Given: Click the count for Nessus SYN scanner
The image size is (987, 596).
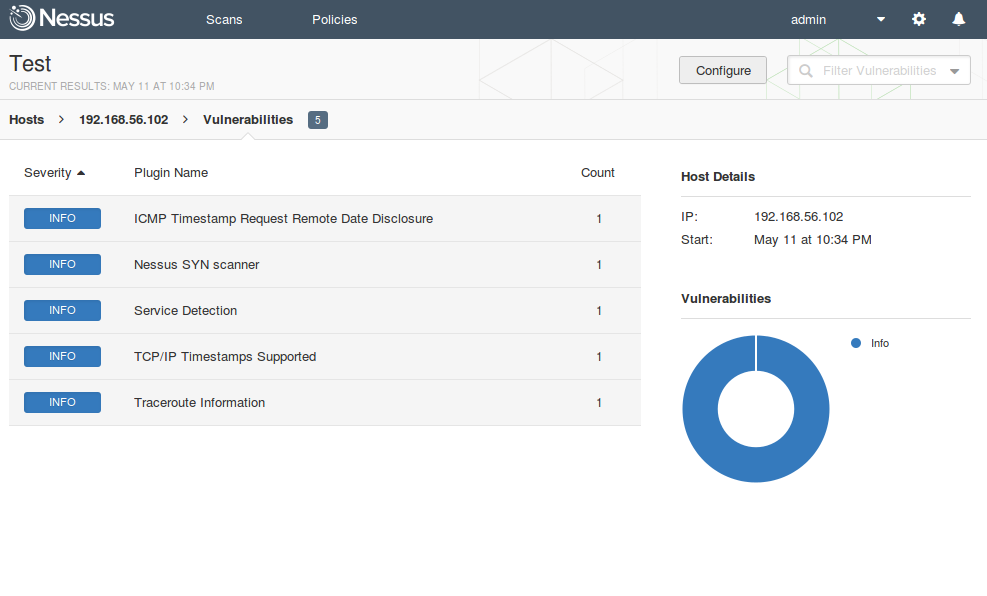Looking at the screenshot, I should tap(599, 265).
